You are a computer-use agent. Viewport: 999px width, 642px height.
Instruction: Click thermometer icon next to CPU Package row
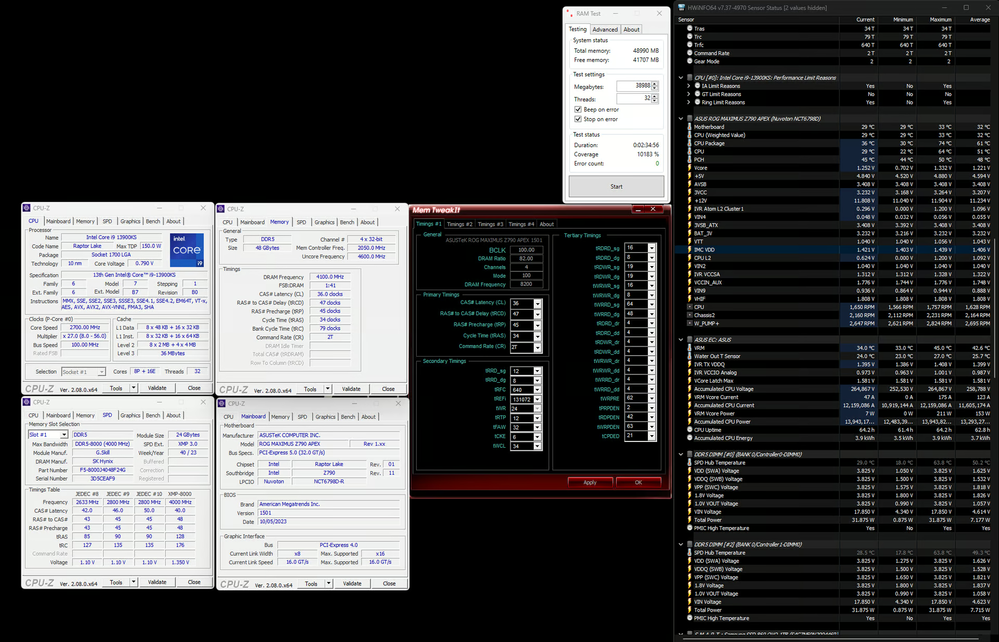[x=689, y=143]
